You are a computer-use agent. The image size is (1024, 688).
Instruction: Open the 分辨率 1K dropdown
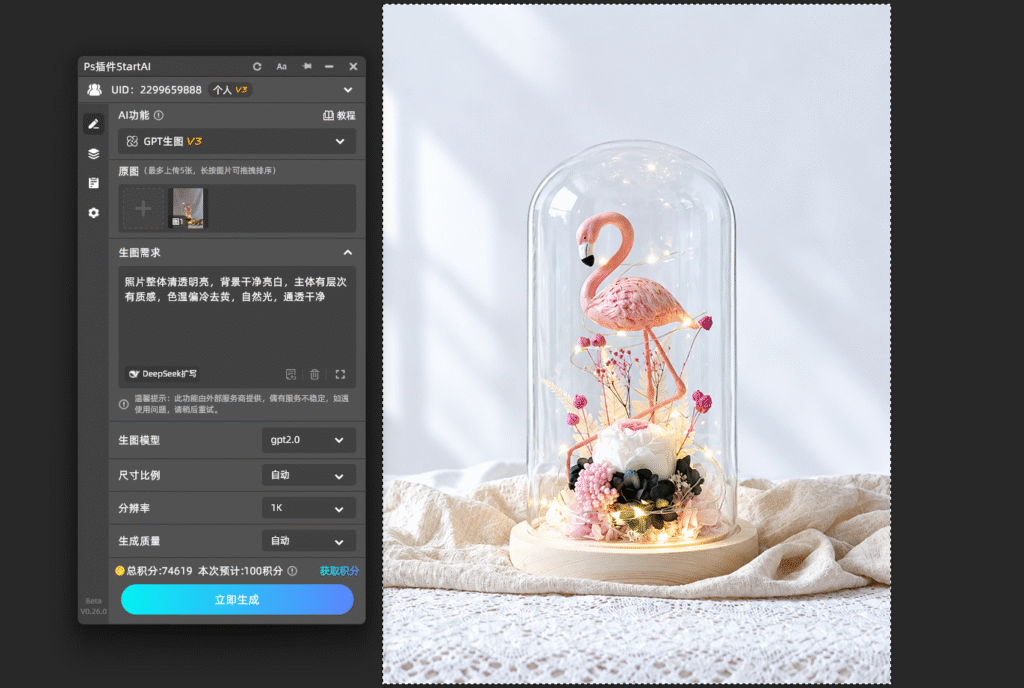[308, 508]
